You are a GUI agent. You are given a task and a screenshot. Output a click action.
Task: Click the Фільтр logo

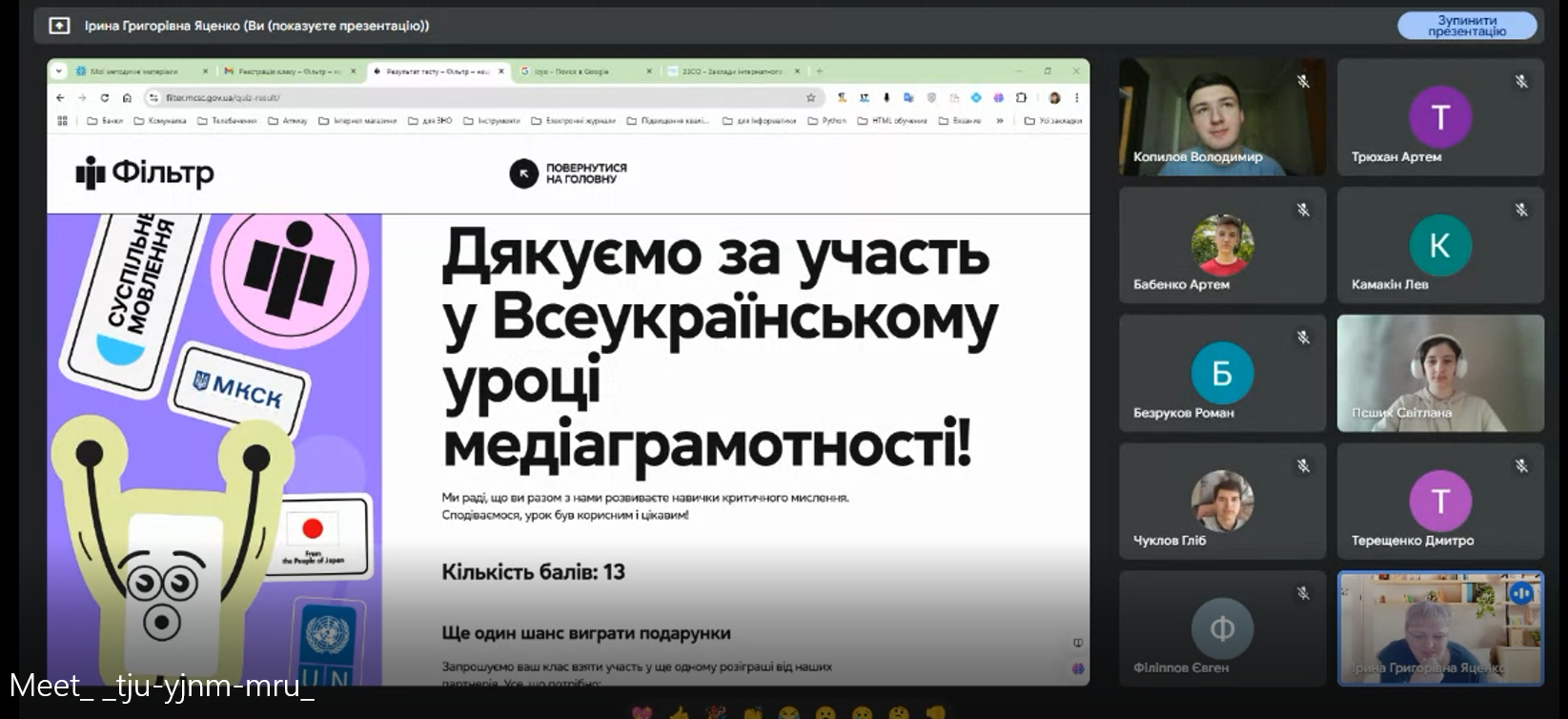pyautogui.click(x=145, y=173)
